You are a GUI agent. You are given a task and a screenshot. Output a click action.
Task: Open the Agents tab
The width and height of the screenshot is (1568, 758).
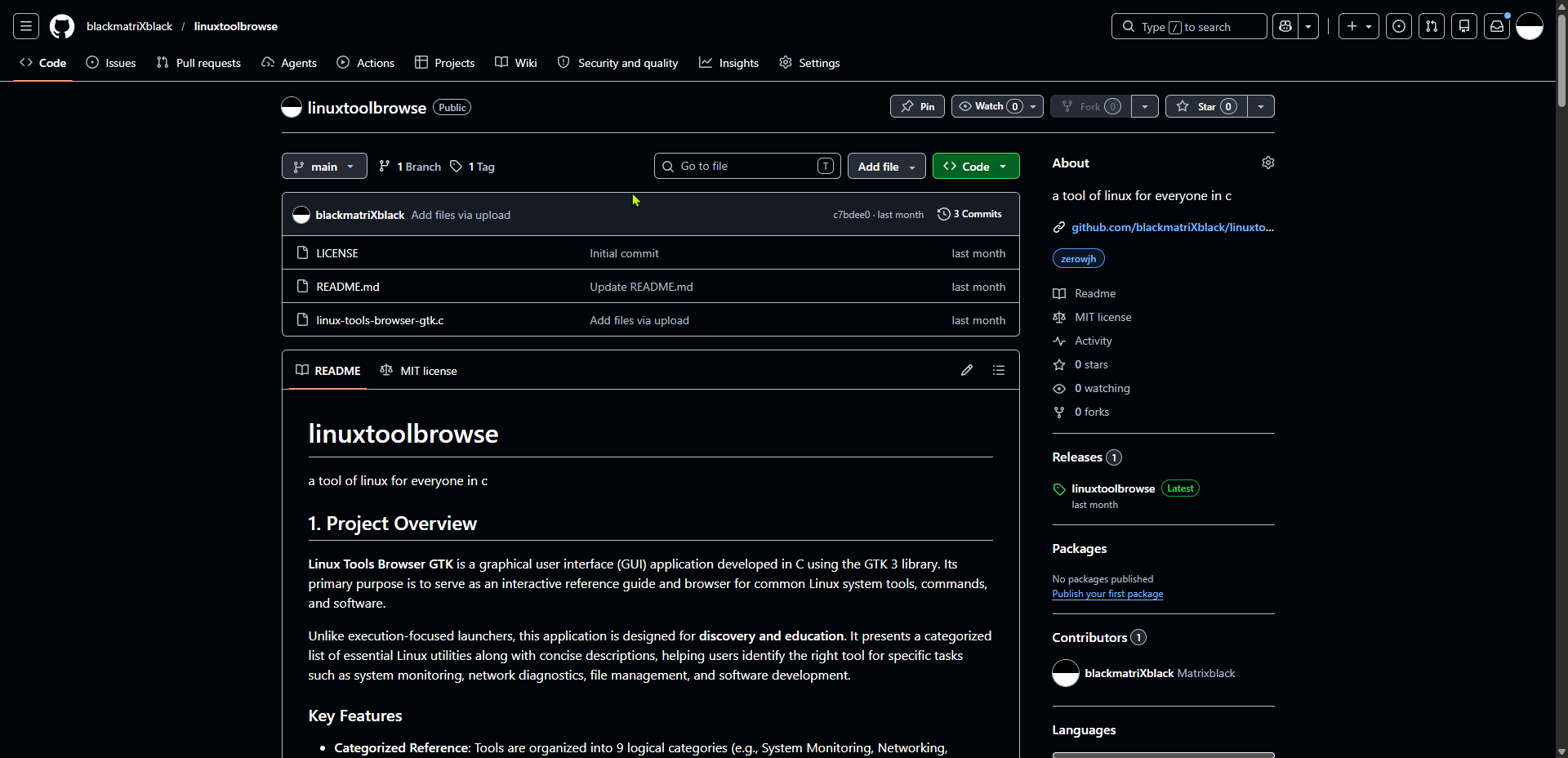pos(289,63)
